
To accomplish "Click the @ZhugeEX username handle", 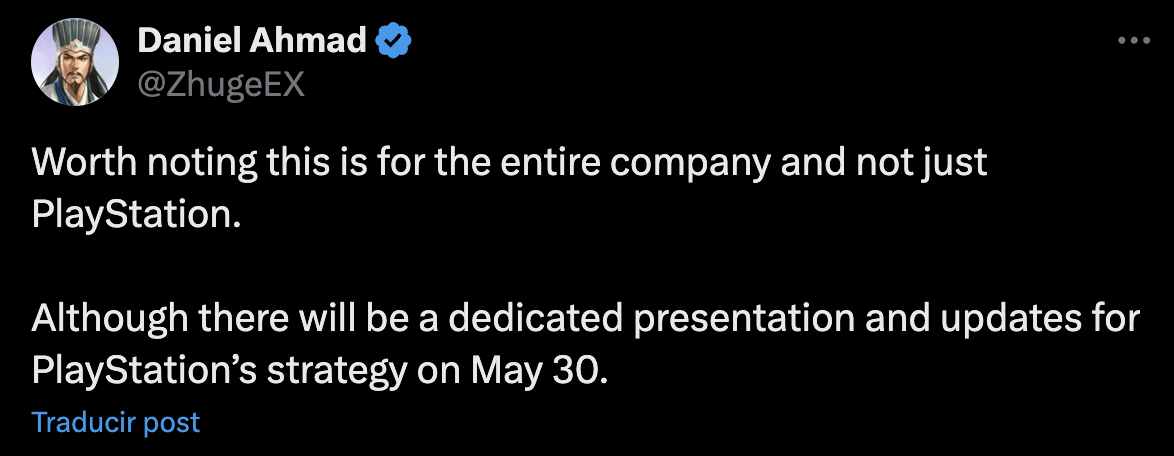I will click(x=222, y=87).
